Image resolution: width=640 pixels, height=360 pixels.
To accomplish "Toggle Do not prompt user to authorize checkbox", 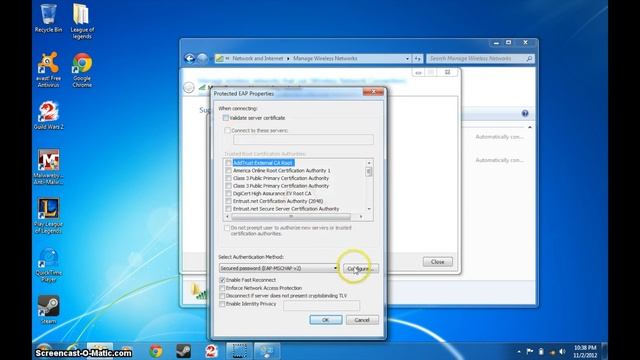I will [227, 228].
